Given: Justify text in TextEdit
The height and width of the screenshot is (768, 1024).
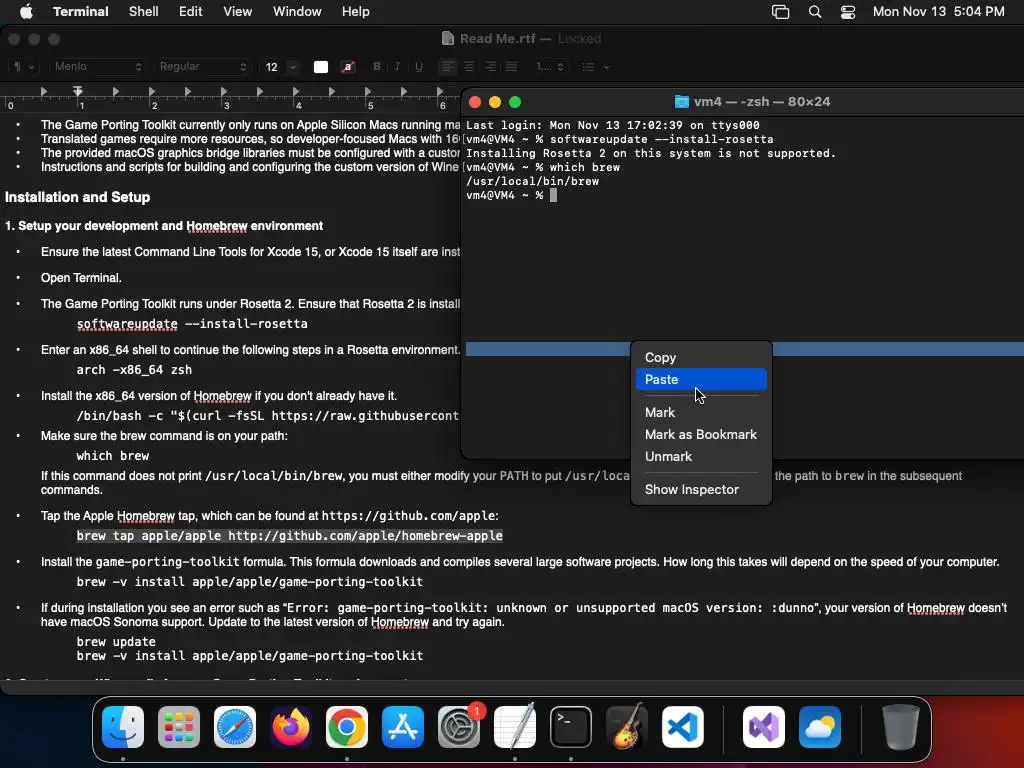Looking at the screenshot, I should 511,67.
